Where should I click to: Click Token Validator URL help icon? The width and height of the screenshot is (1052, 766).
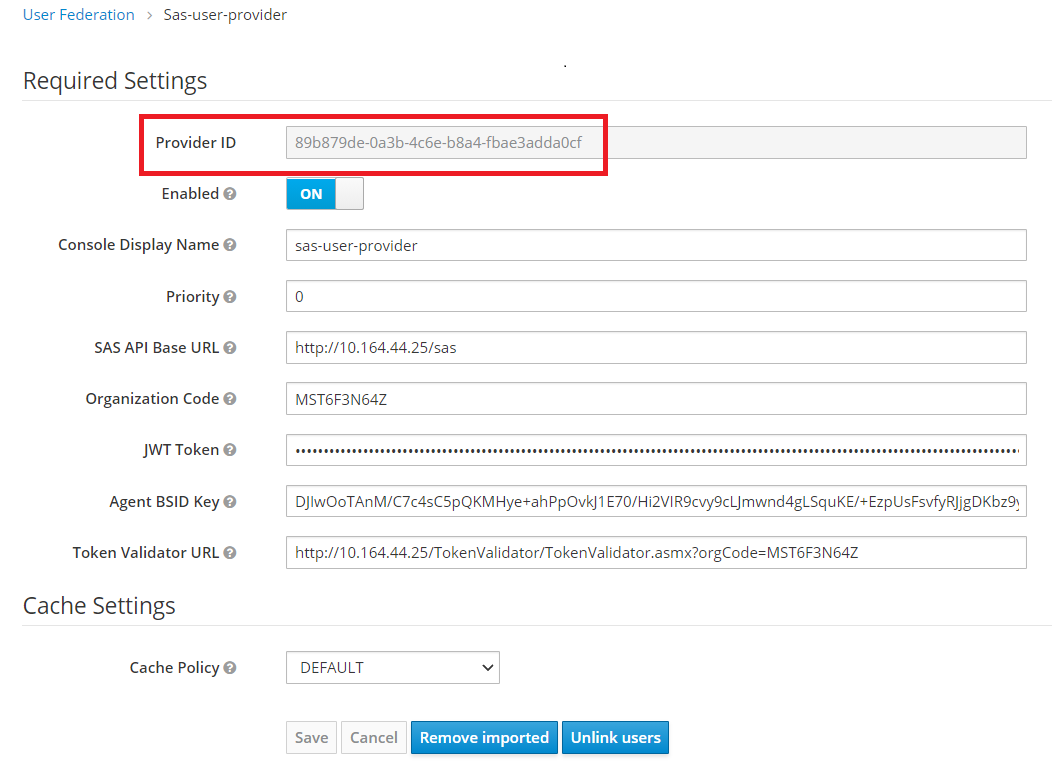click(230, 553)
